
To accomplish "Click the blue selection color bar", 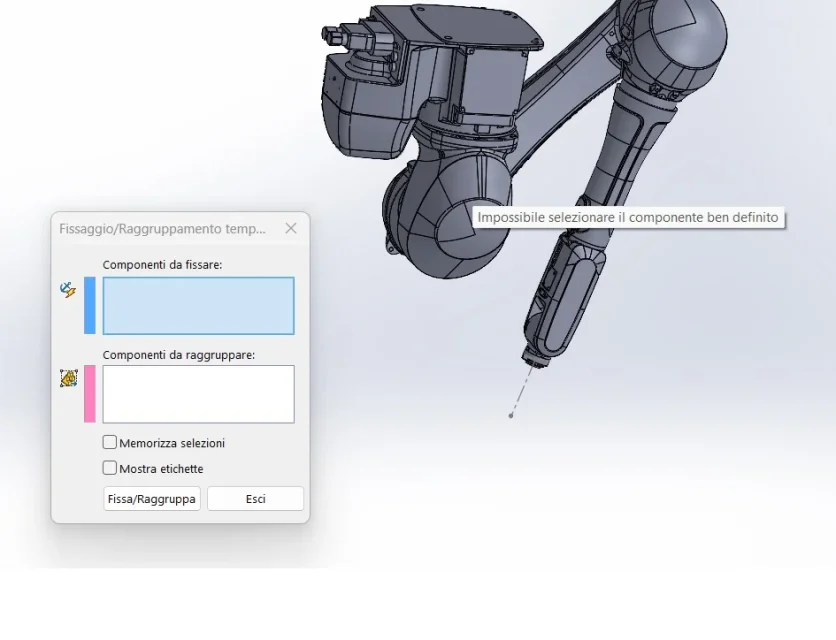I will 90,305.
